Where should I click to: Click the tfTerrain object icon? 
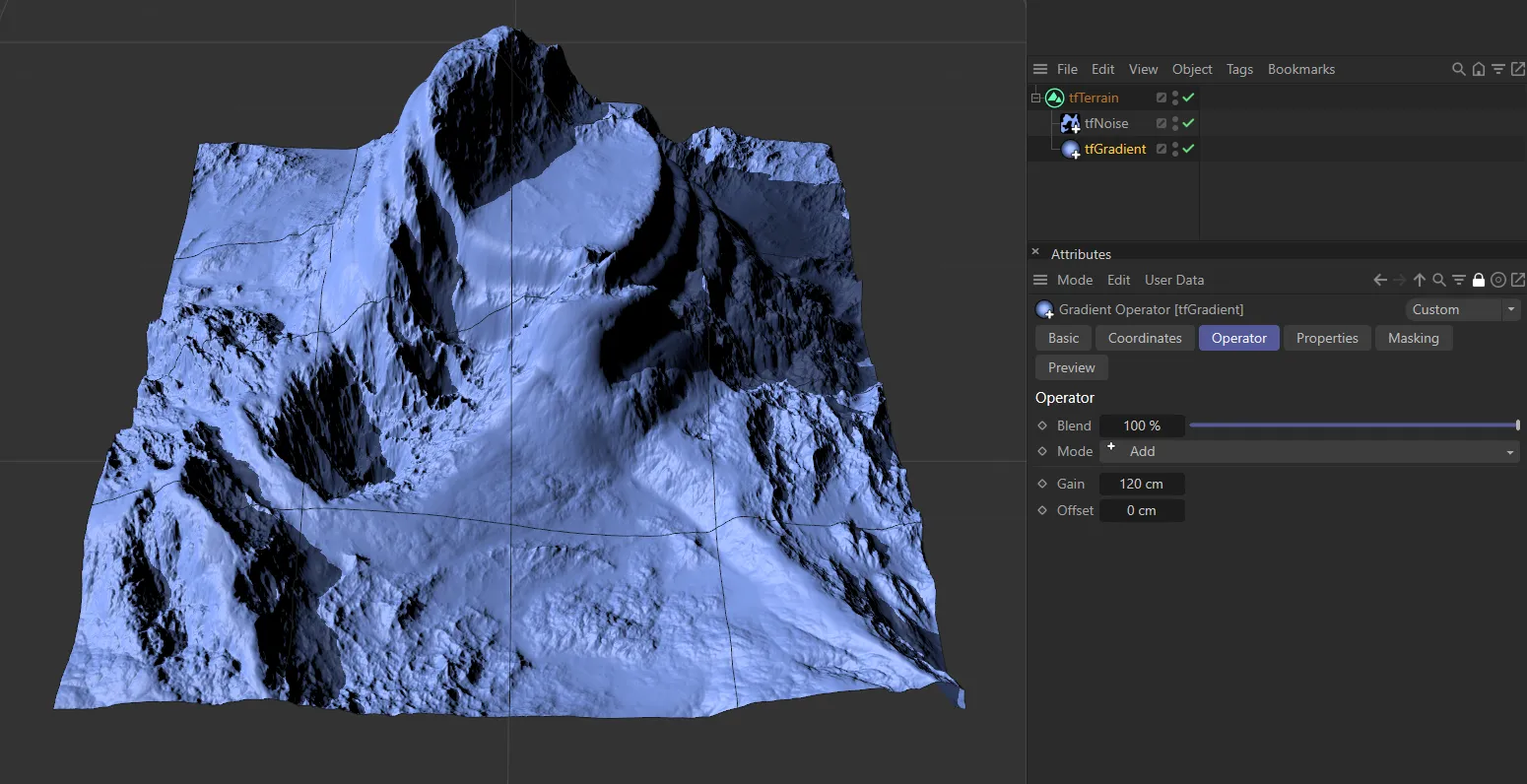click(1055, 98)
